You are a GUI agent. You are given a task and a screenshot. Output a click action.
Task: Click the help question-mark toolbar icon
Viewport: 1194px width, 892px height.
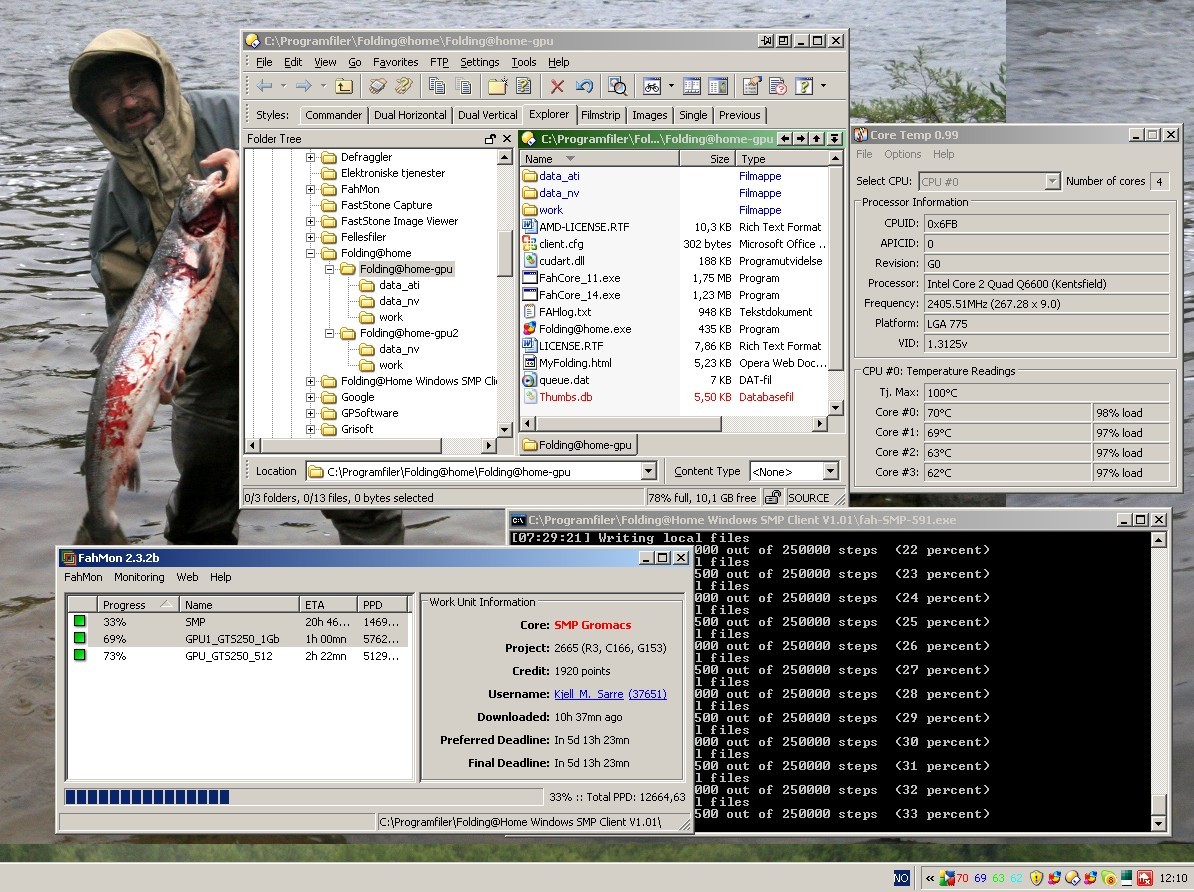pos(804,86)
